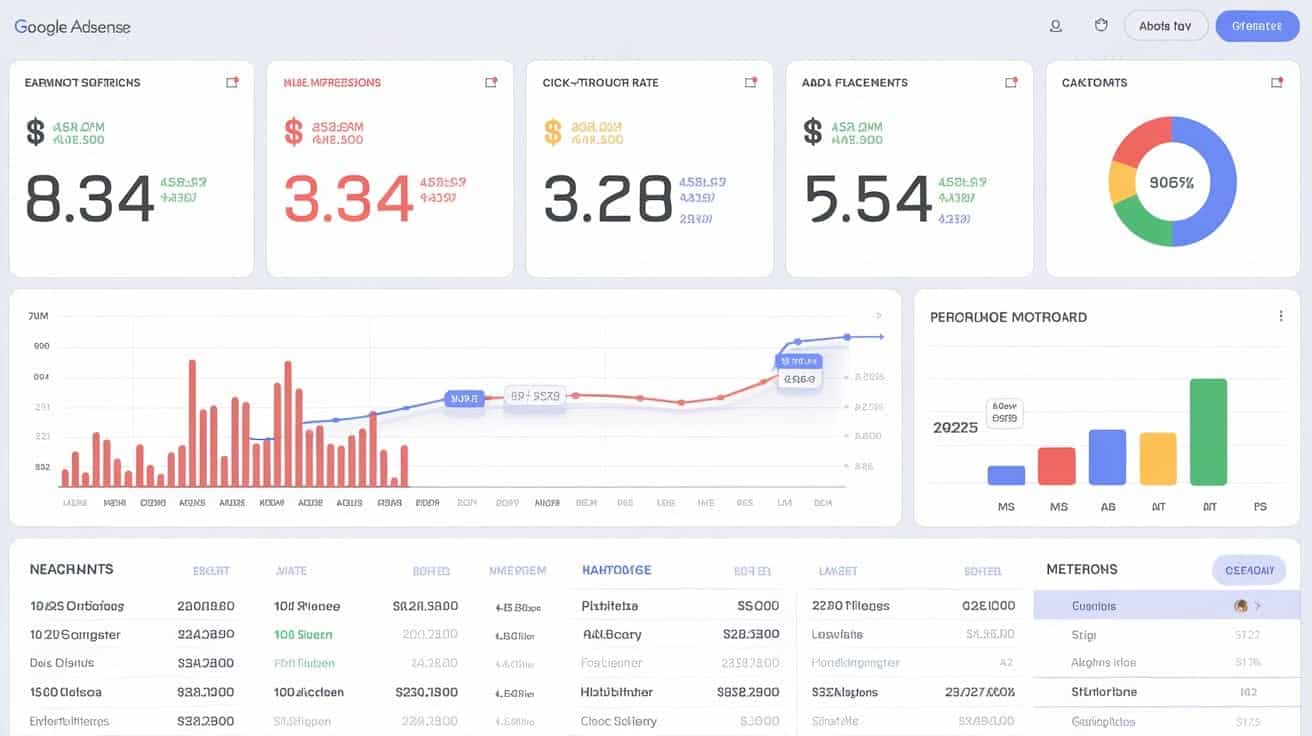Image resolution: width=1312 pixels, height=736 pixels.
Task: Click the yellow bar in bar chart
Action: tap(1158, 459)
